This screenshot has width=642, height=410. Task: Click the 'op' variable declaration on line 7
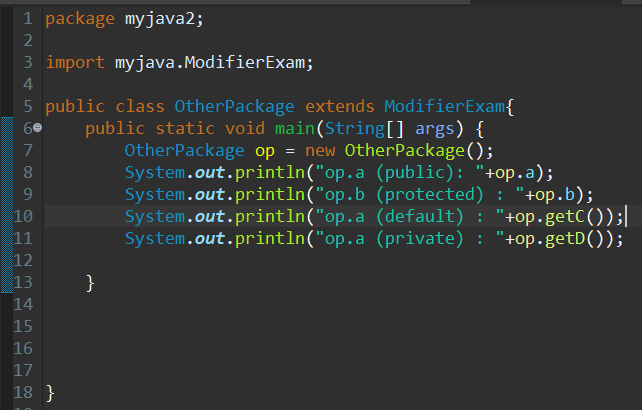265,151
